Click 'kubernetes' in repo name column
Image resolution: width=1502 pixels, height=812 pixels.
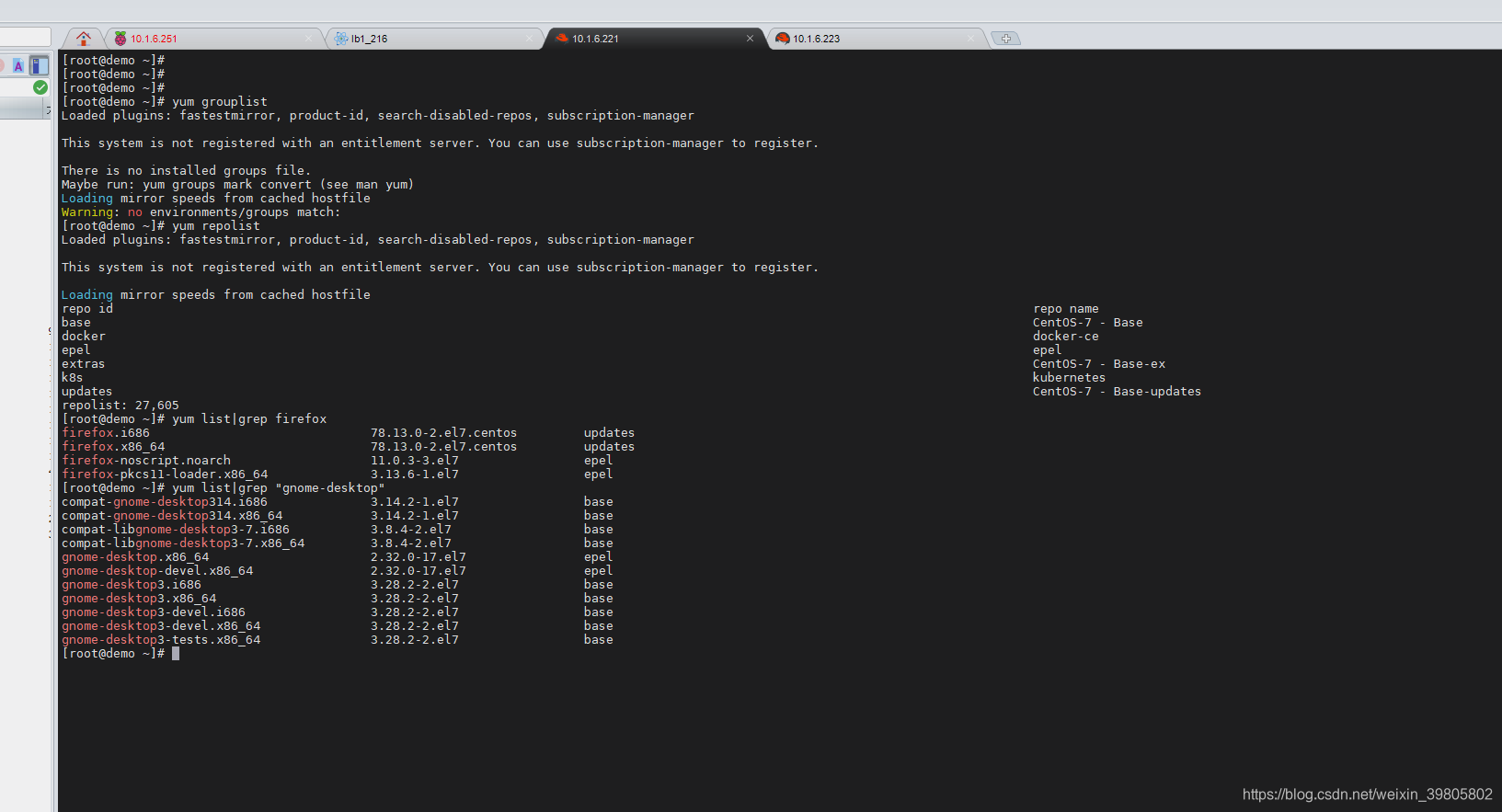[x=1069, y=378]
